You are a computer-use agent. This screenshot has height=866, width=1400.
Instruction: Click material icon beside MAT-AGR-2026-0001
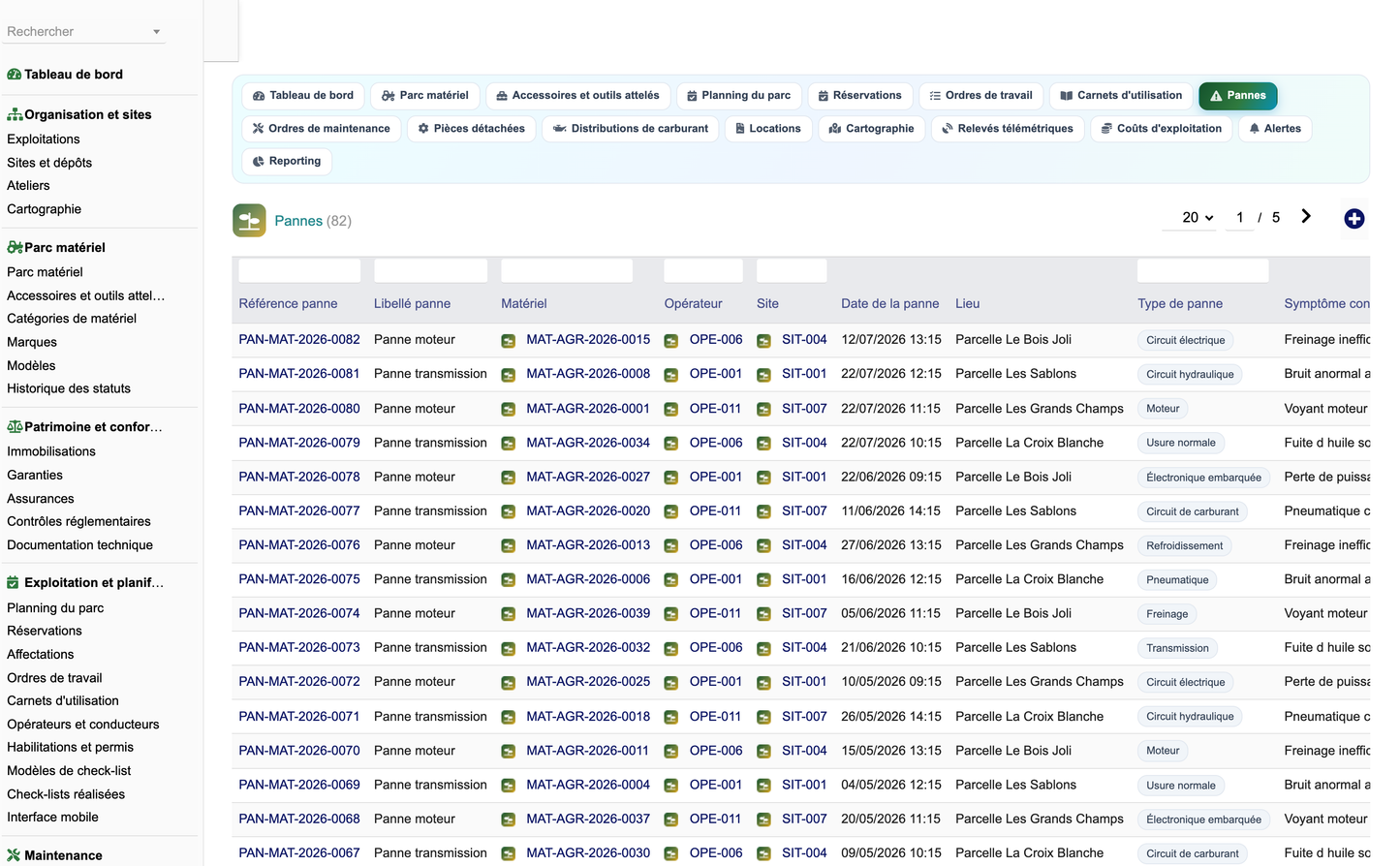tap(508, 410)
